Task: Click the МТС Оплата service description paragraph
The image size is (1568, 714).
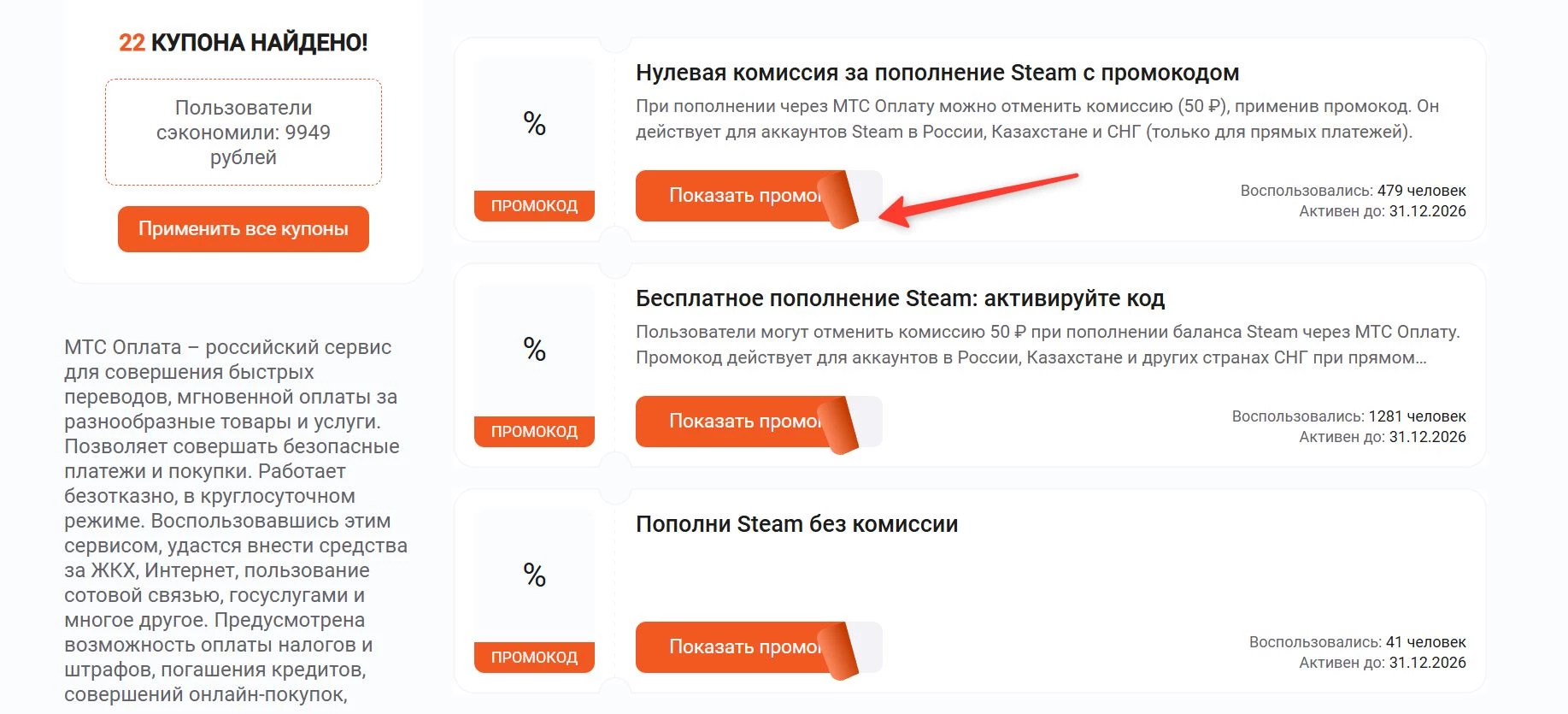Action: pos(236,521)
